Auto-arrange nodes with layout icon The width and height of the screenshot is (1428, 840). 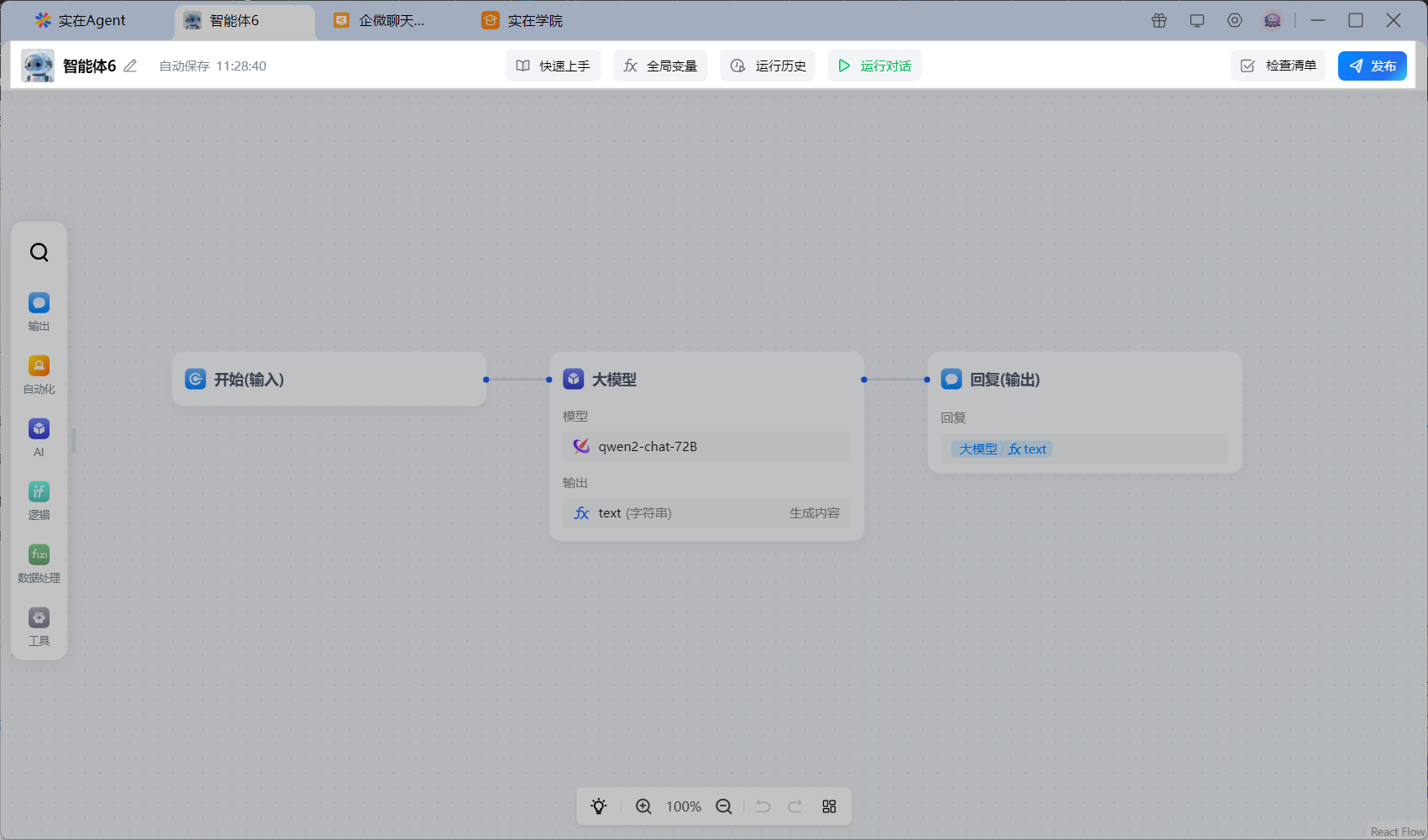pyautogui.click(x=829, y=806)
